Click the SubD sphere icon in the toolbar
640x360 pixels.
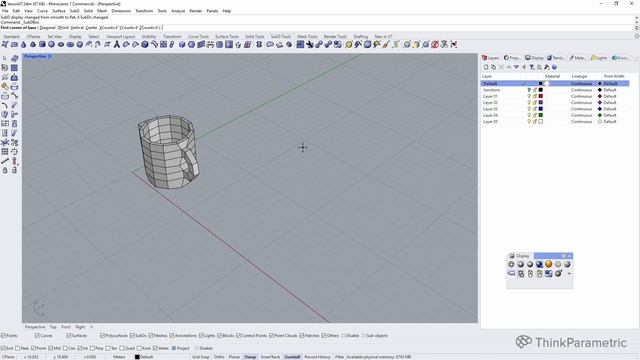click(x=51, y=44)
